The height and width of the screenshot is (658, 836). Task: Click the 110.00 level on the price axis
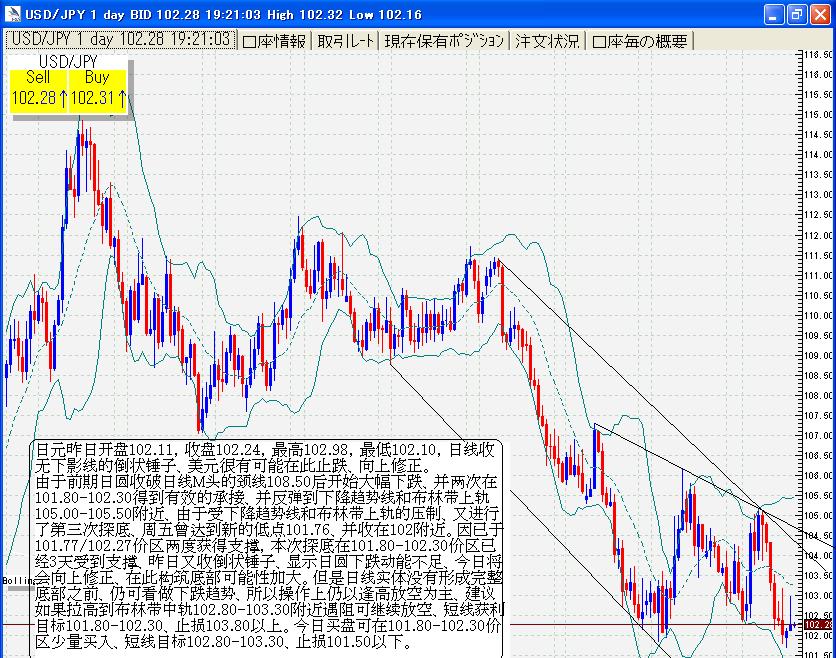point(818,315)
